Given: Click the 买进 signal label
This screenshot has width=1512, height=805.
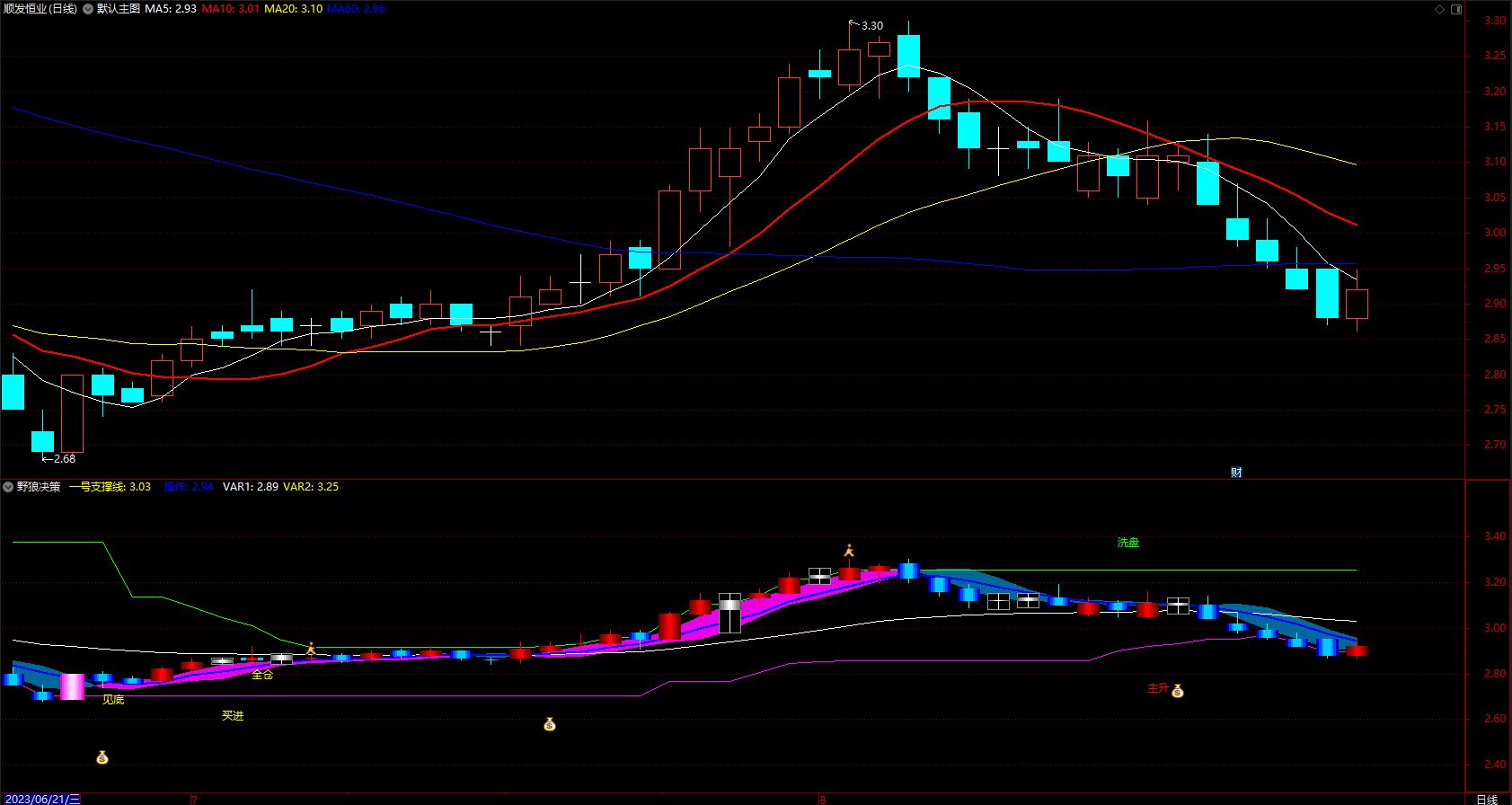Looking at the screenshot, I should click(x=233, y=716).
